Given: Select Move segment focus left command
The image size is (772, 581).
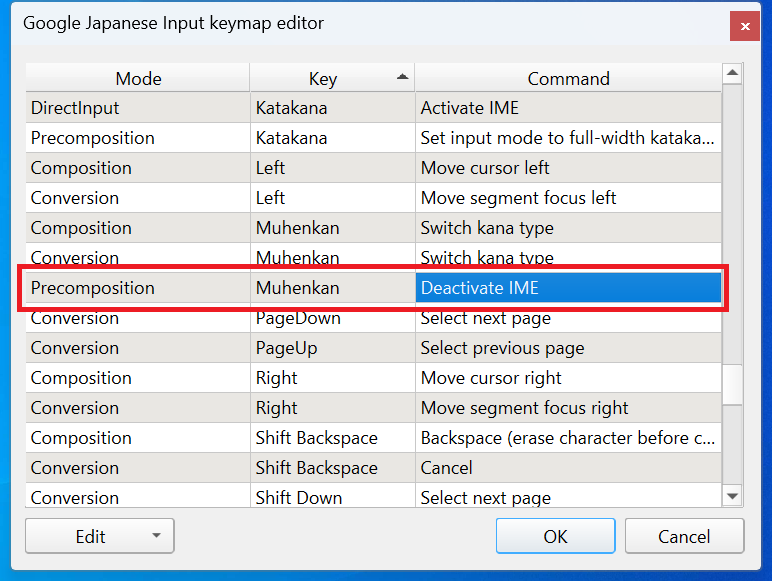Looking at the screenshot, I should point(568,197).
